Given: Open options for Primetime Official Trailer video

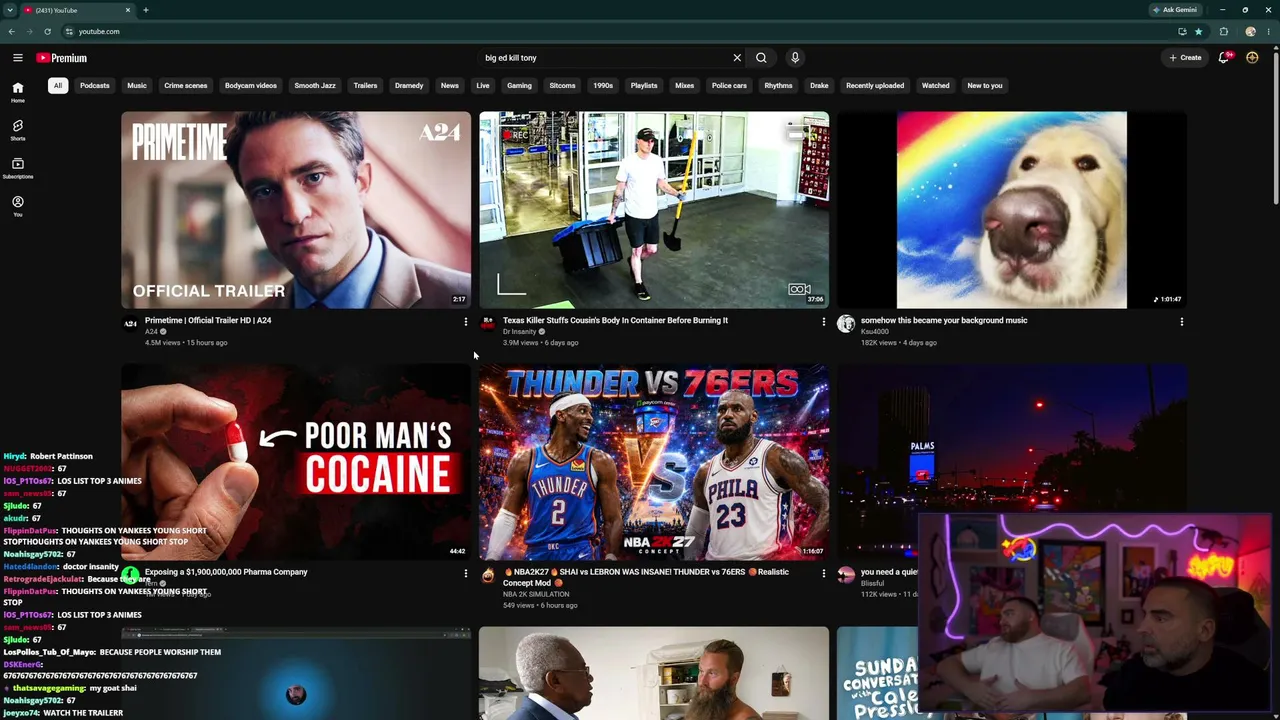Looking at the screenshot, I should pos(465,322).
